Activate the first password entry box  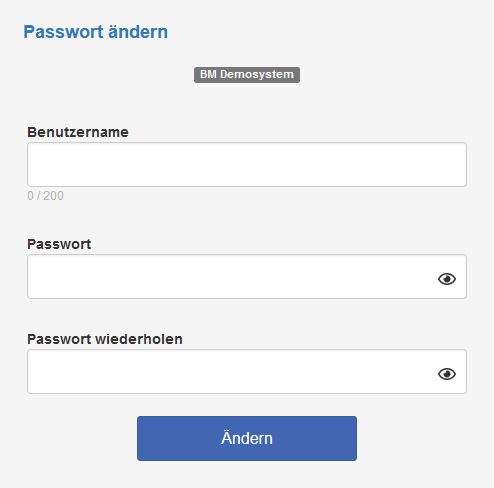point(247,276)
